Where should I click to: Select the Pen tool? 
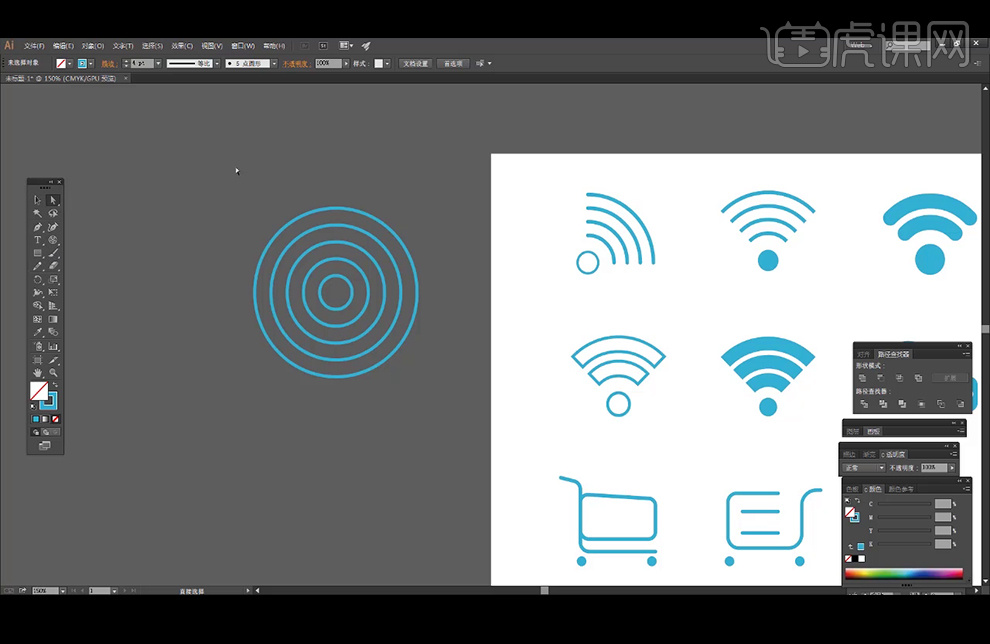[38, 227]
